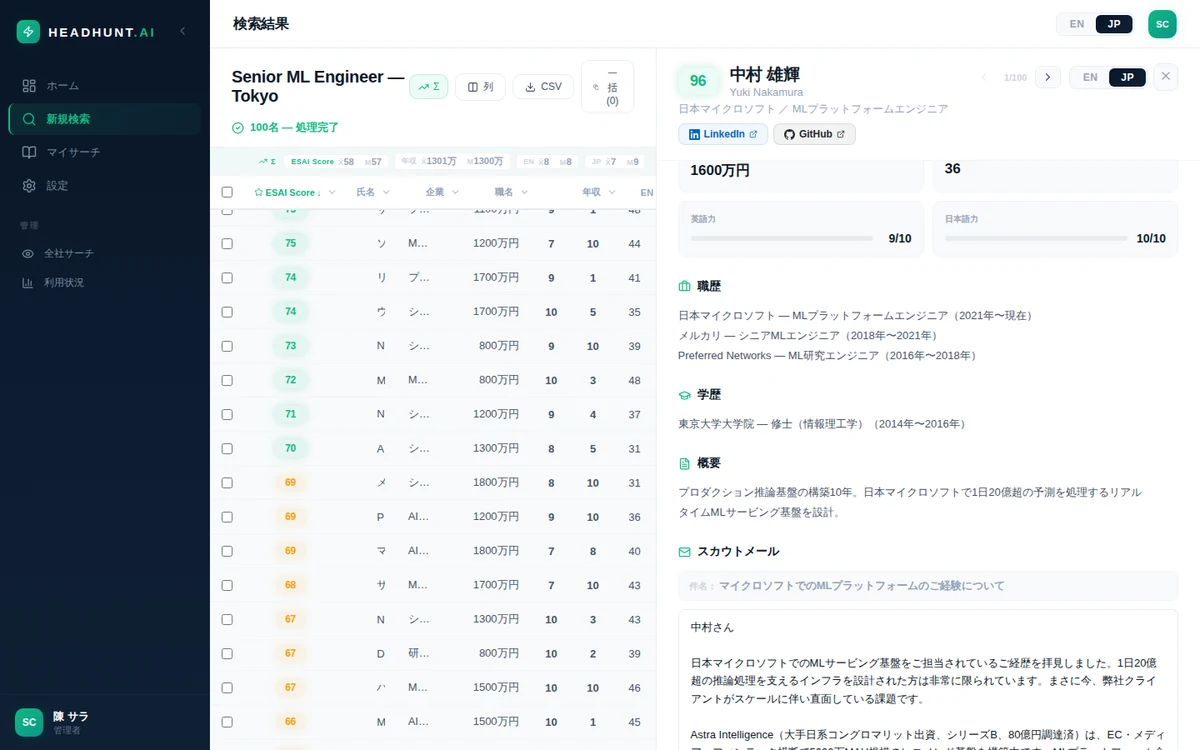This screenshot has width=1200, height=750.
Task: Select 新規検索 in the sidebar menu
Action: coord(68,119)
